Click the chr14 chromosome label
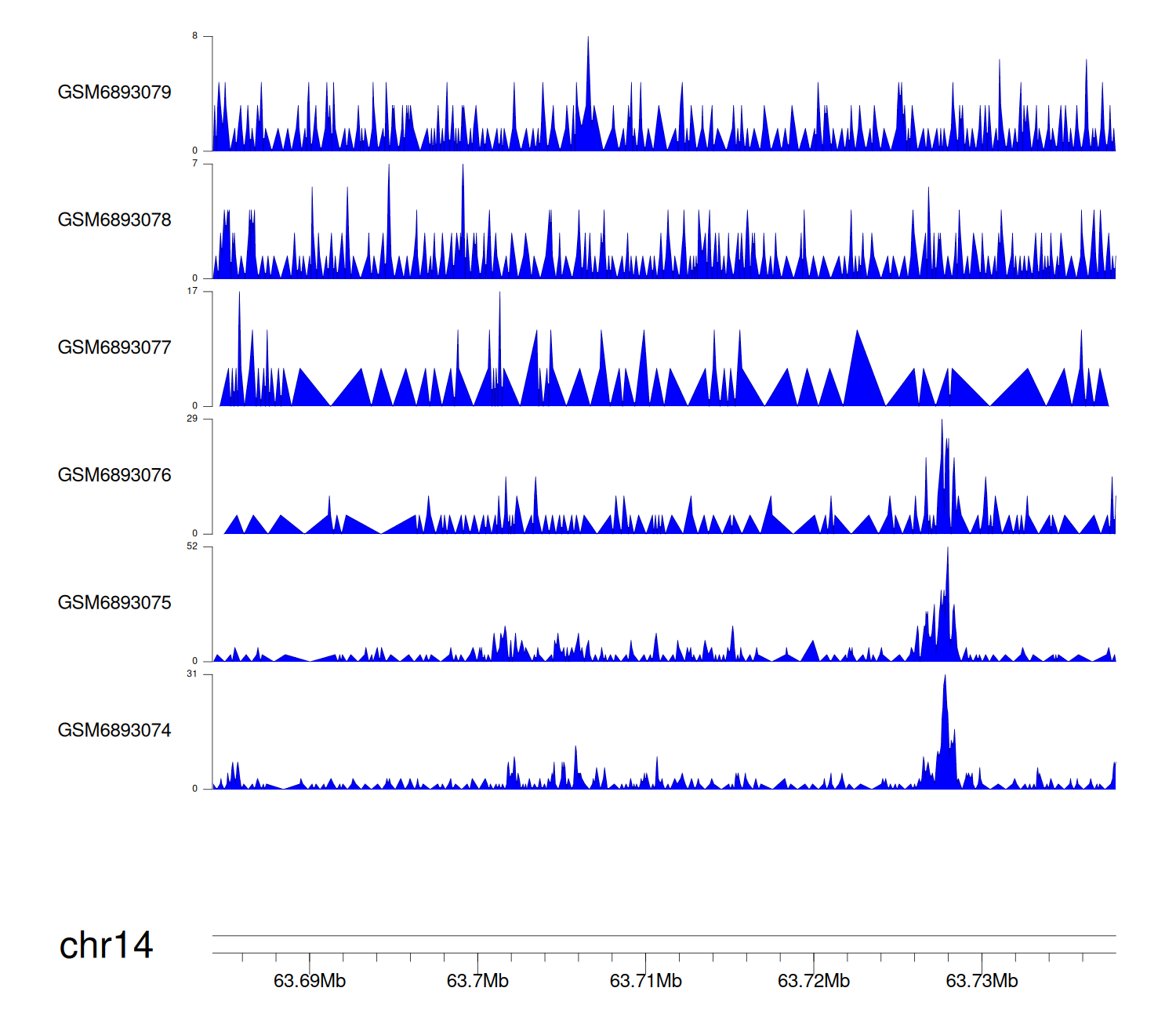The height and width of the screenshot is (1035, 1176). click(x=106, y=946)
